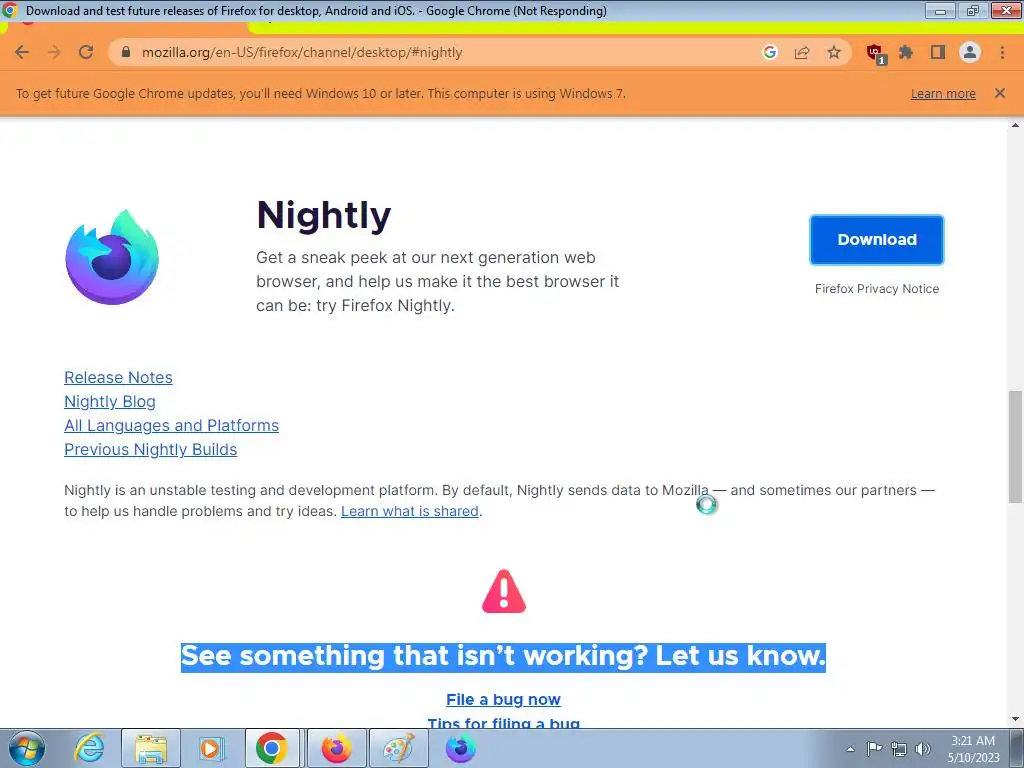Image resolution: width=1024 pixels, height=768 pixels.
Task: Show hidden system tray icons
Action: pyautogui.click(x=850, y=749)
